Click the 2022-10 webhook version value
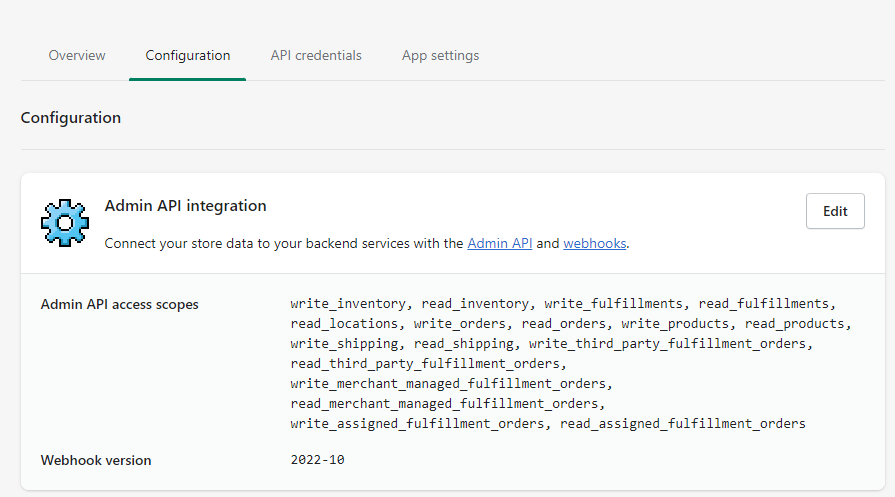 coord(317,461)
